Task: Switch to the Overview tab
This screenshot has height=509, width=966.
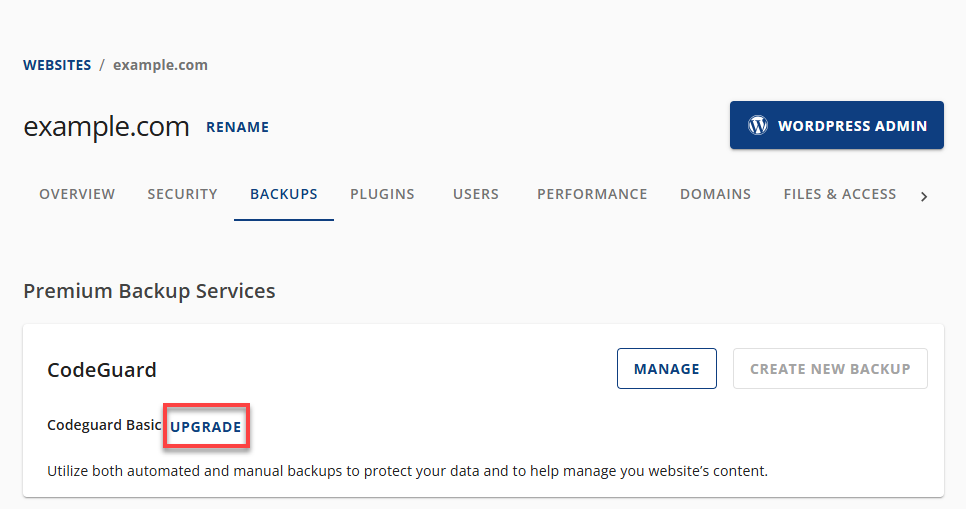Action: (77, 194)
